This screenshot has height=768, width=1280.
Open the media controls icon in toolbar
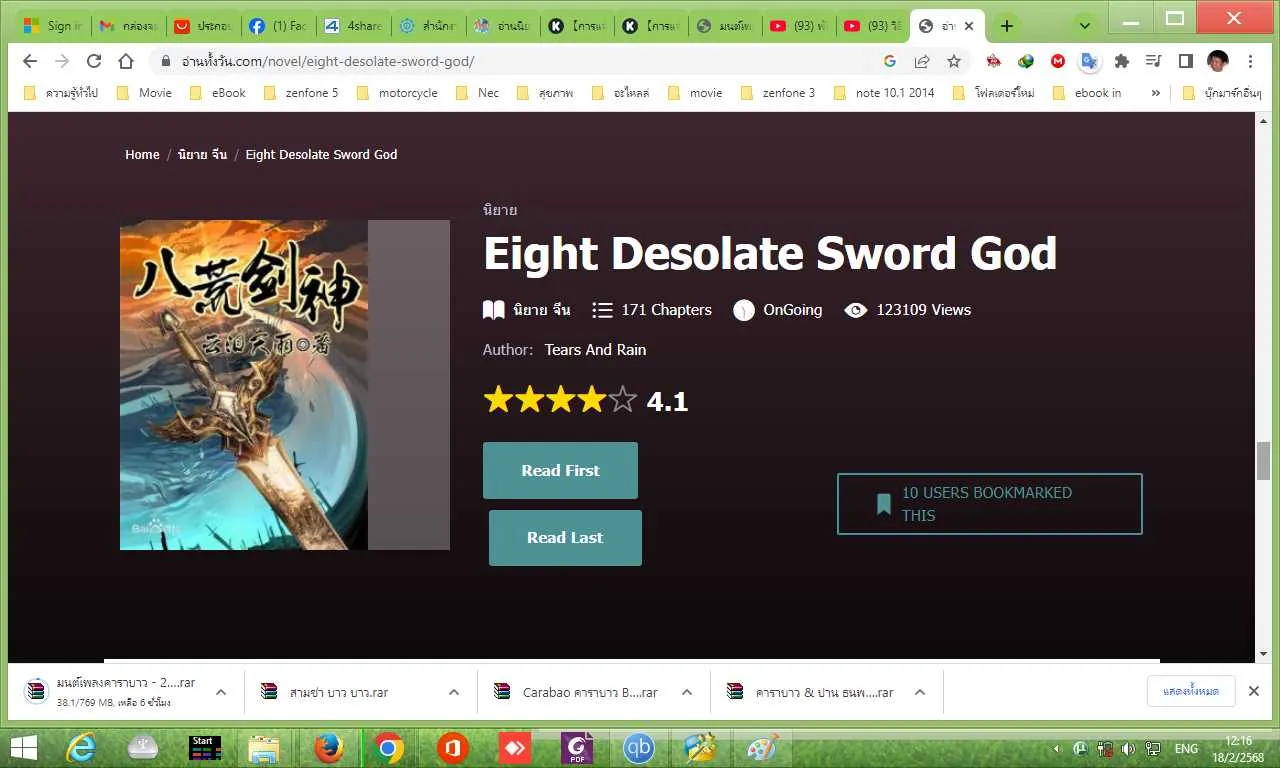(x=1153, y=61)
